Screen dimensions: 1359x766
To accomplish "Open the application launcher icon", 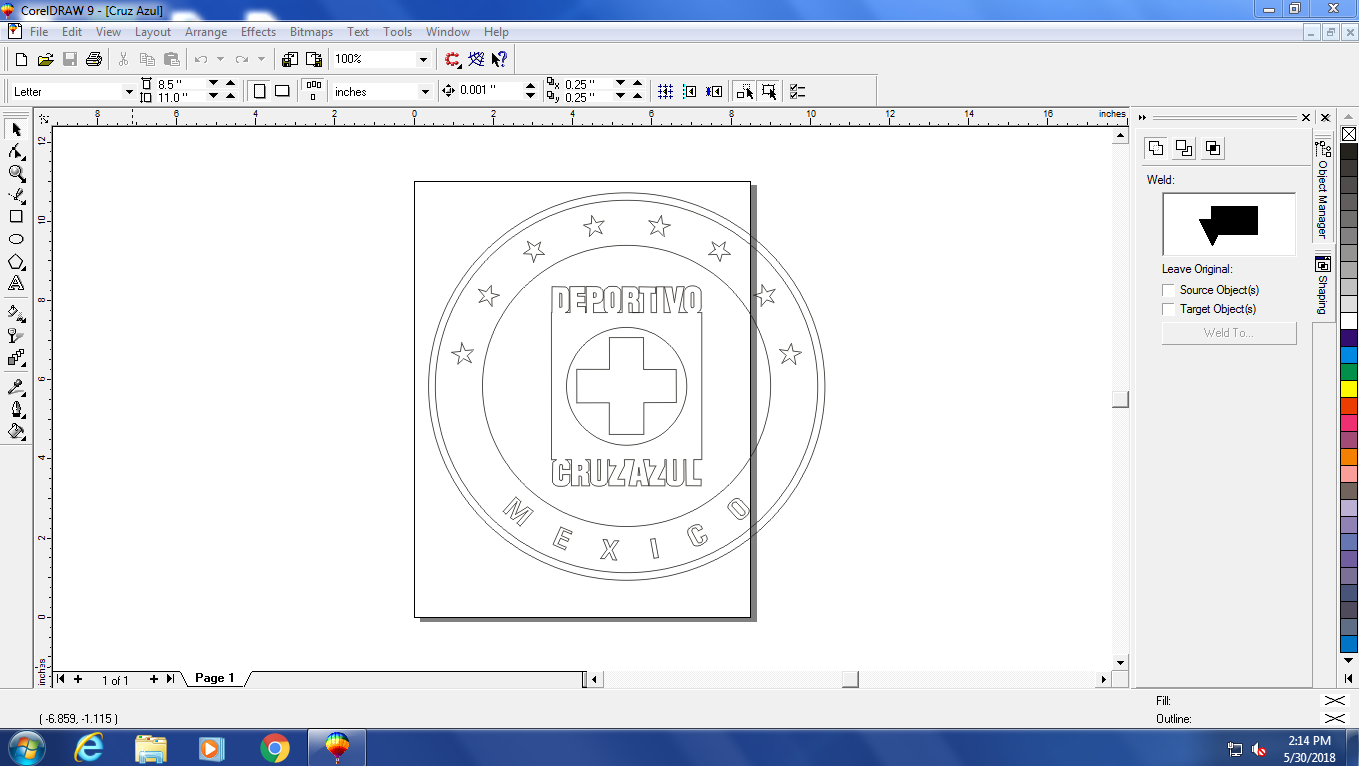I will (453, 59).
